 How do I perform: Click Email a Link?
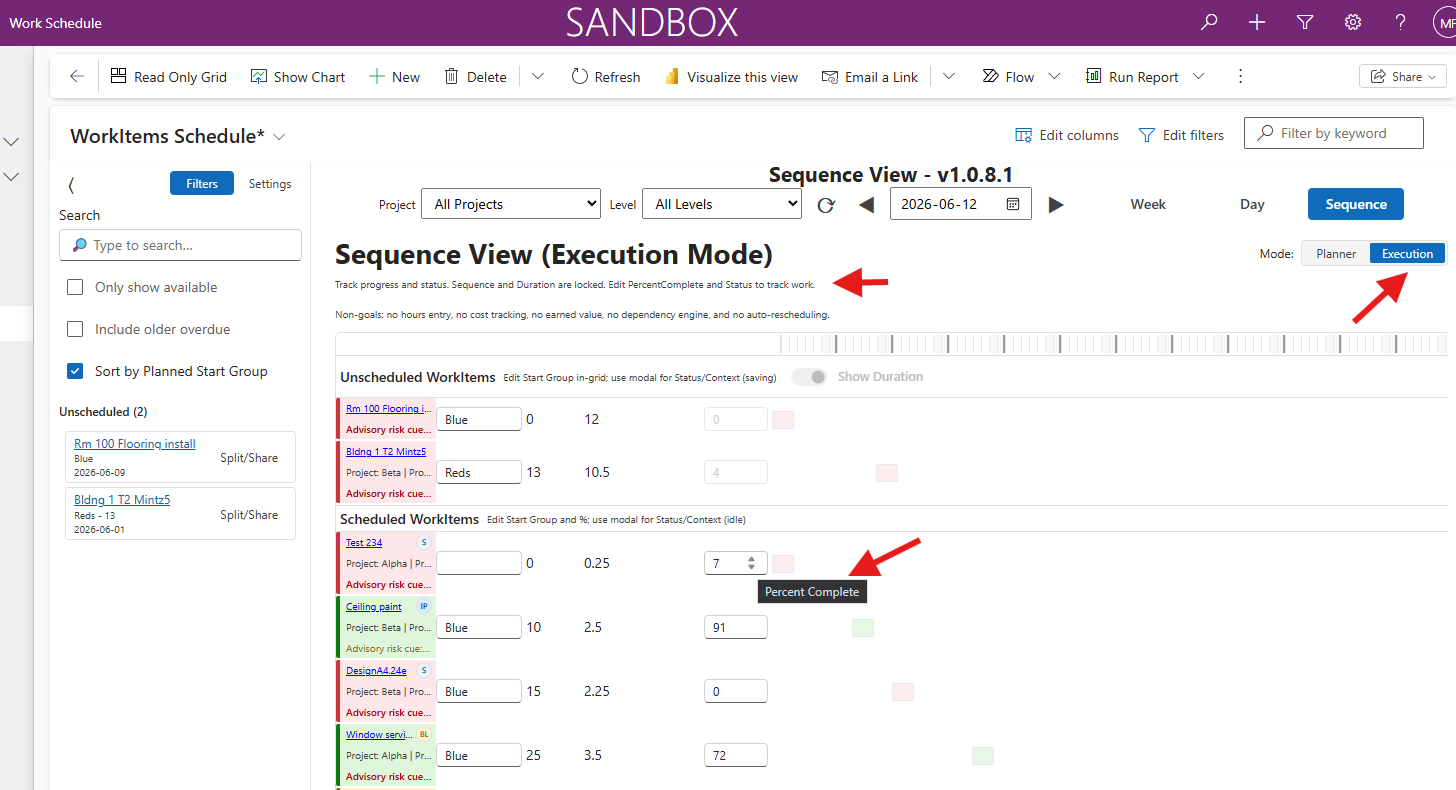point(870,77)
